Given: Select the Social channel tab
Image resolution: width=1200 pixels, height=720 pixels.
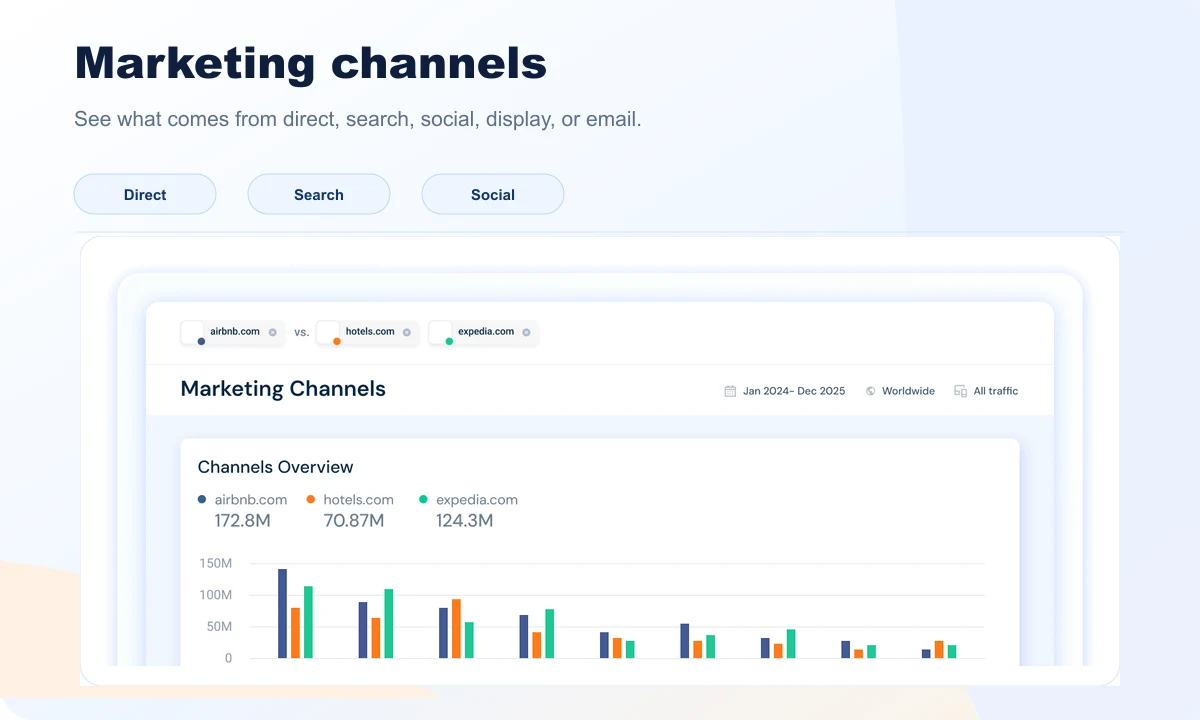Looking at the screenshot, I should (493, 194).
